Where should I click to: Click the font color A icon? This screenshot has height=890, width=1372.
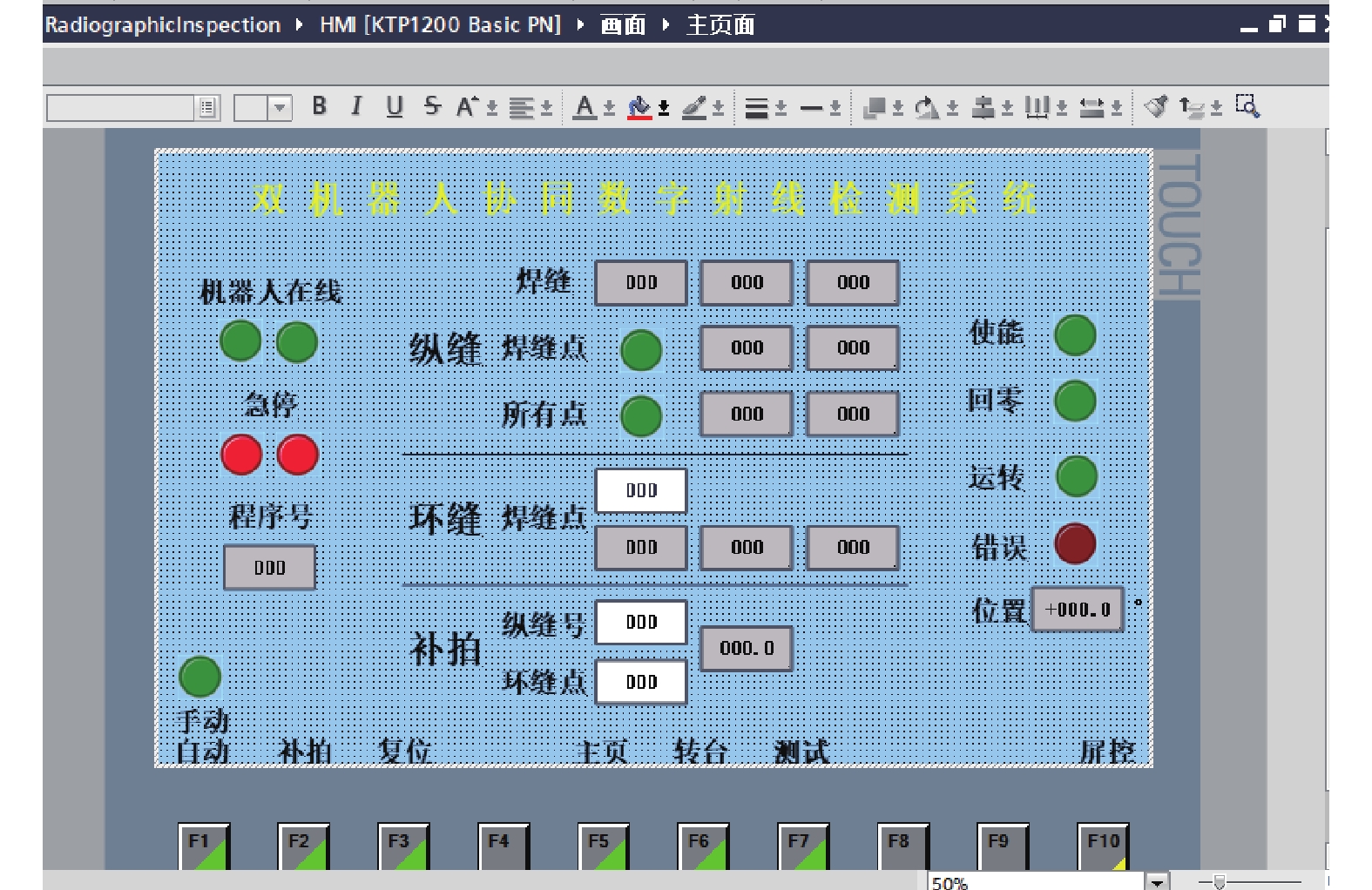[x=585, y=107]
